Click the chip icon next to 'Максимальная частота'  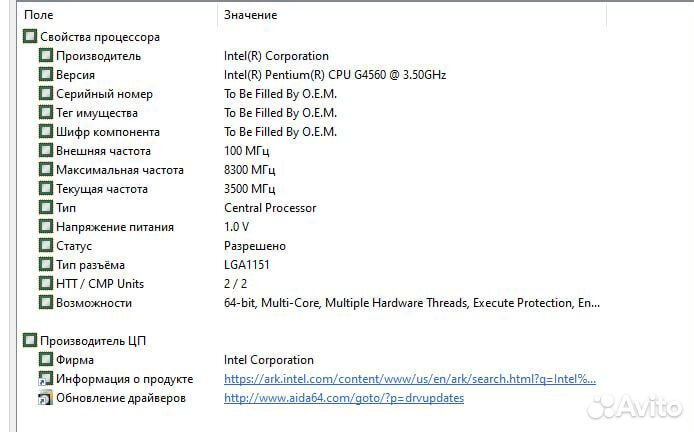46,170
